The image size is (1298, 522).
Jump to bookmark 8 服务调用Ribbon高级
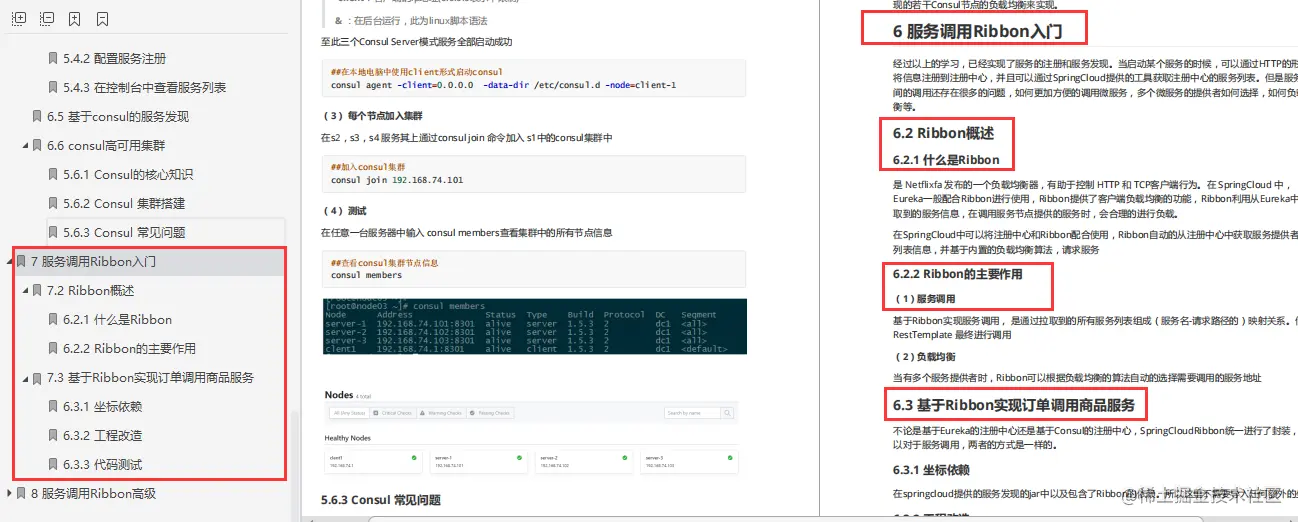[93, 493]
